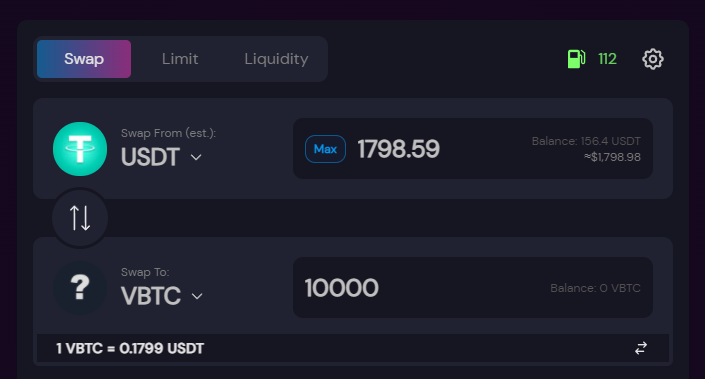The image size is (705, 379).
Task: Expand the VBTC token dropdown chevron
Action: click(197, 296)
